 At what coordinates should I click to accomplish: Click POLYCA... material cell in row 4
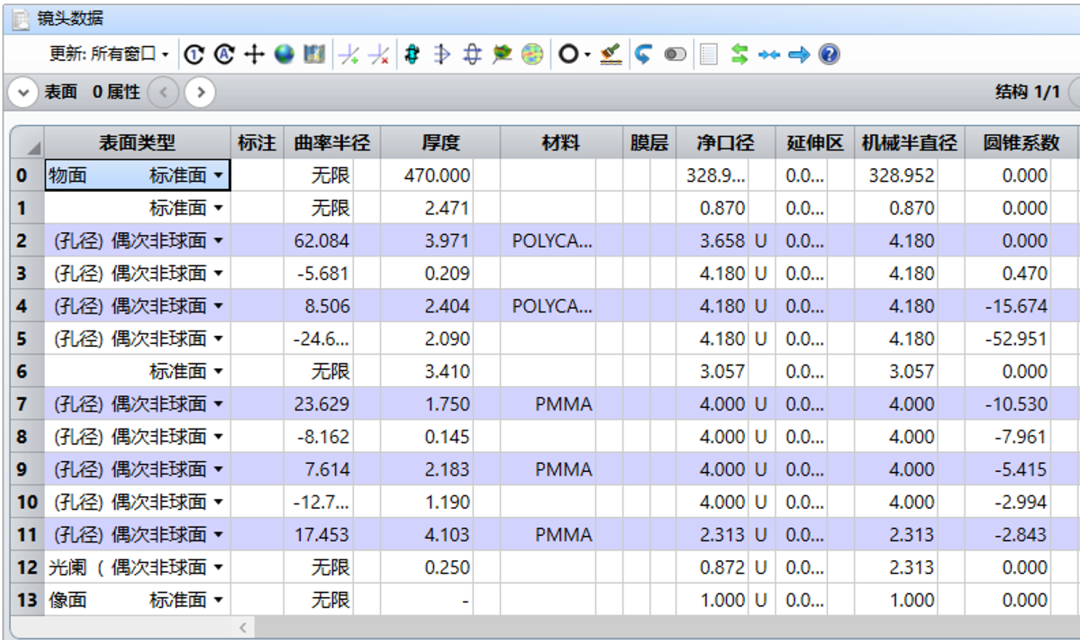(548, 306)
